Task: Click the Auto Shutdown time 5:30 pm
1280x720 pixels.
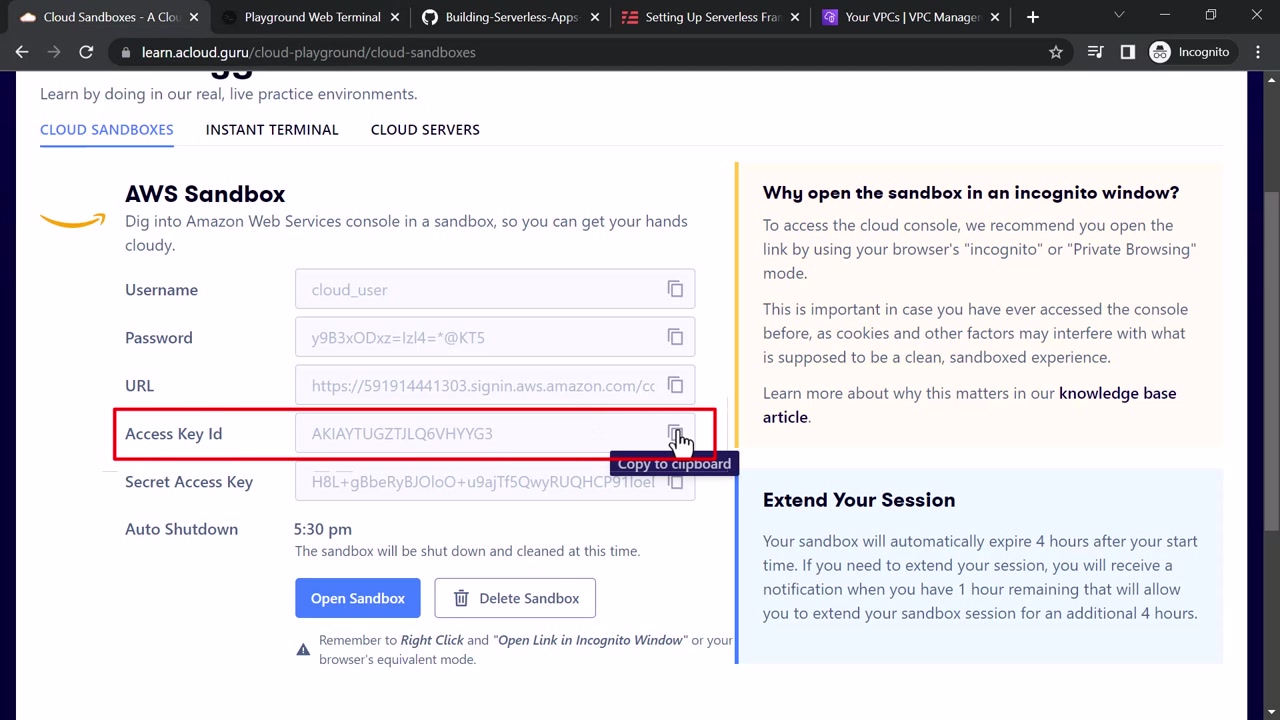Action: (x=323, y=529)
